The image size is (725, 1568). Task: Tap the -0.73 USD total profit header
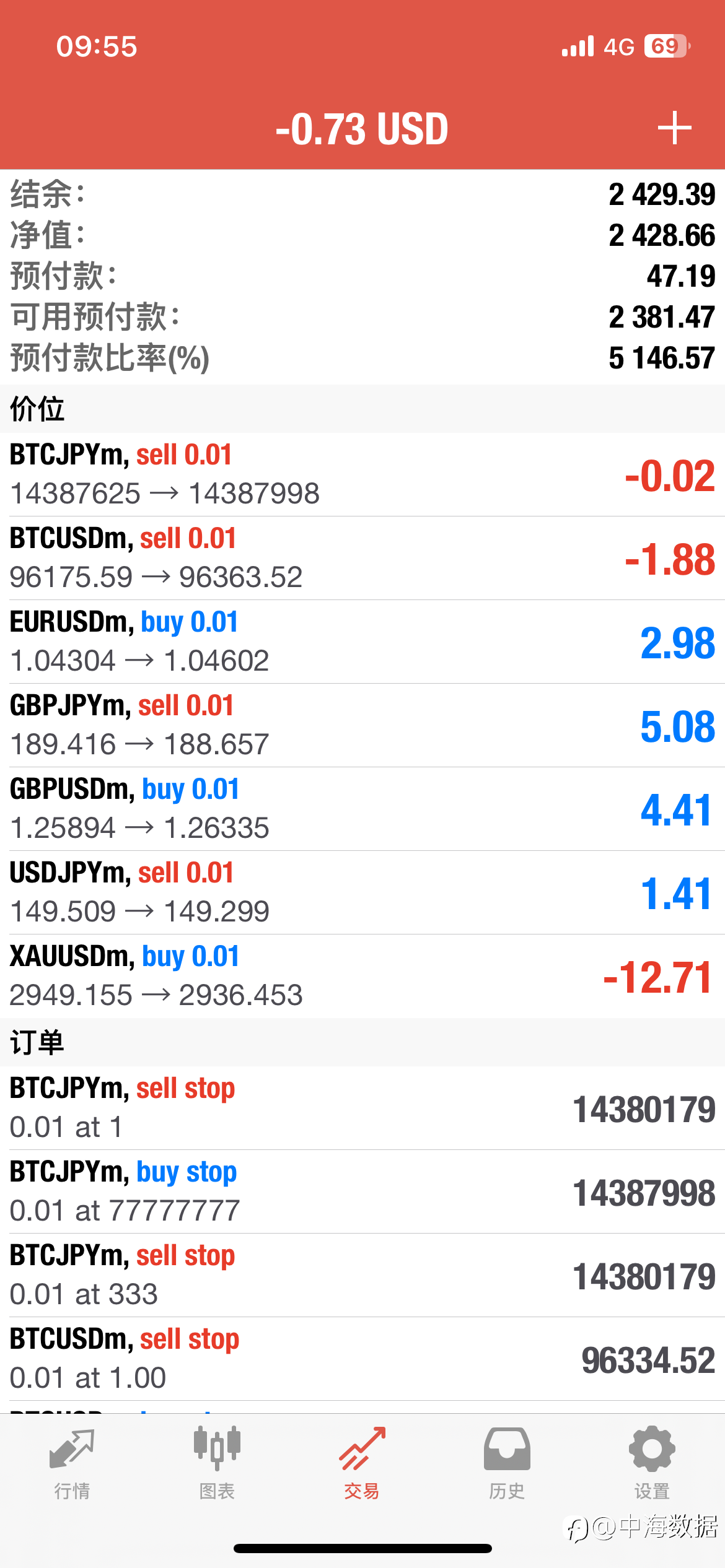(x=362, y=129)
